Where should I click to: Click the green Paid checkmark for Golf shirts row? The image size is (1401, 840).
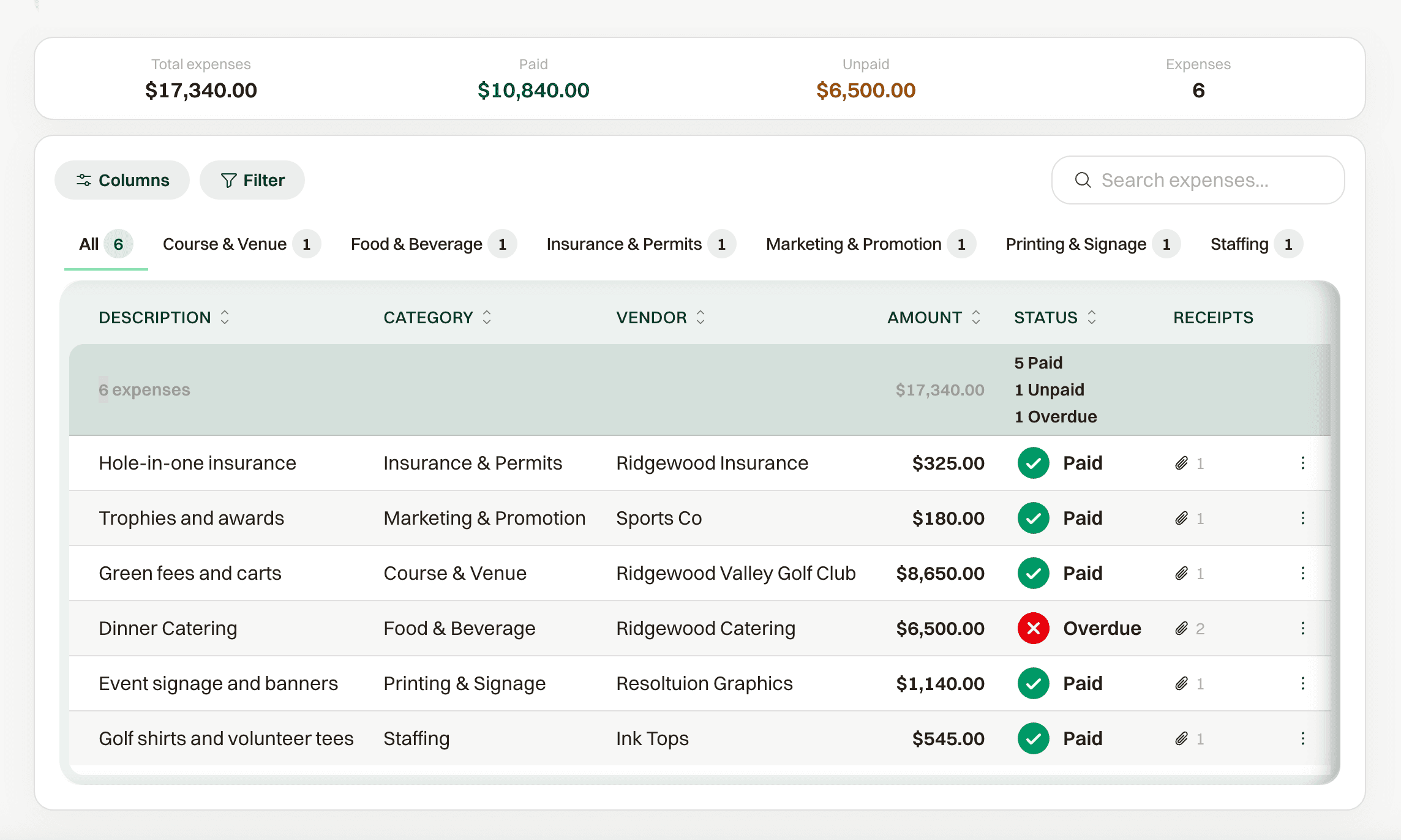[x=1033, y=738]
